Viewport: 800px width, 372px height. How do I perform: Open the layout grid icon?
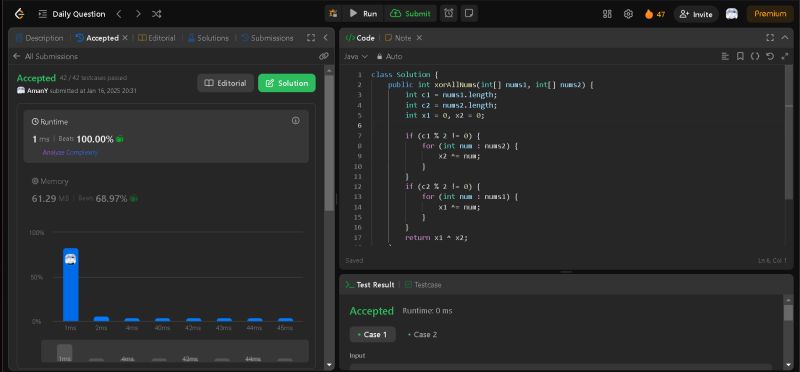[607, 14]
